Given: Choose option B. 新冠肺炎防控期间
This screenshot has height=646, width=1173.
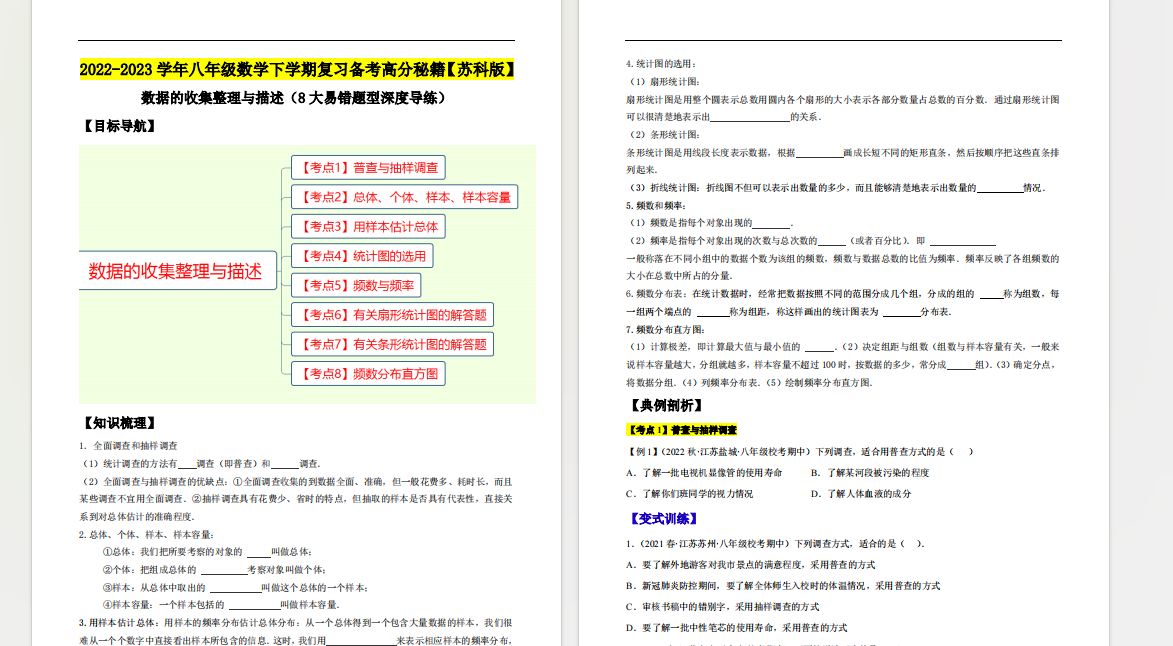Looking at the screenshot, I should 783,585.
